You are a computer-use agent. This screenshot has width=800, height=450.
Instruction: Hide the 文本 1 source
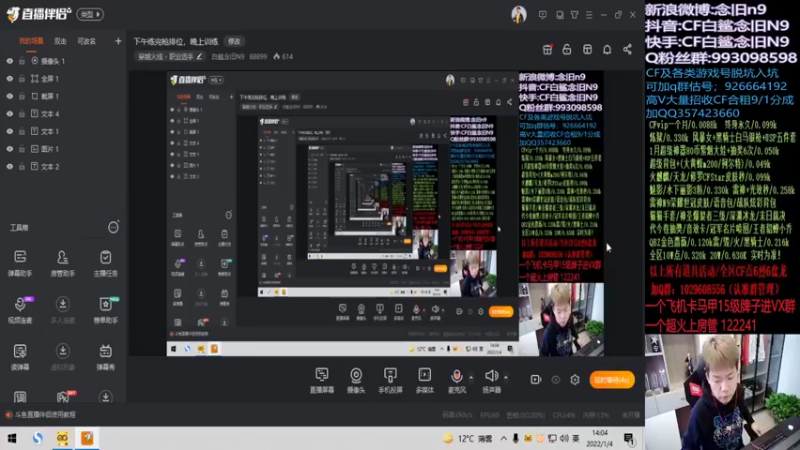pos(10,131)
